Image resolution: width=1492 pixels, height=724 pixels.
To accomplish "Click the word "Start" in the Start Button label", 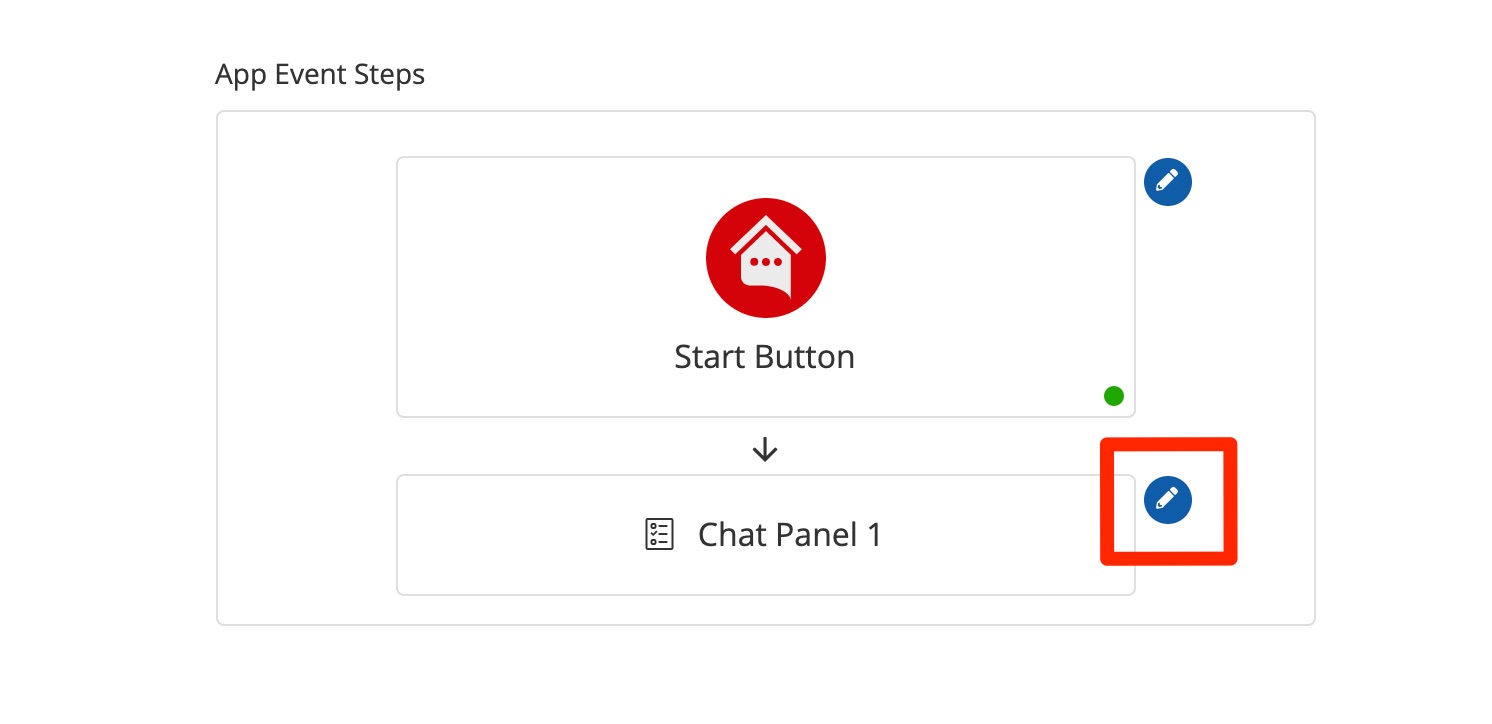I will (709, 357).
